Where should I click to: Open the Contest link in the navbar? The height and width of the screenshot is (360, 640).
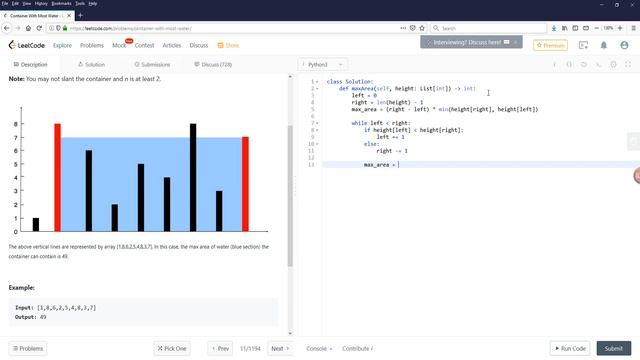(144, 45)
